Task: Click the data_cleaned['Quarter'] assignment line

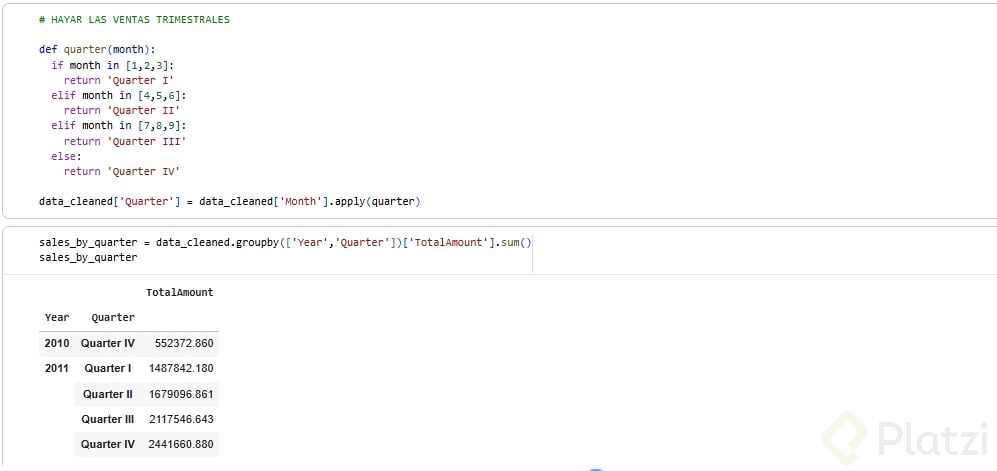Action: [229, 202]
